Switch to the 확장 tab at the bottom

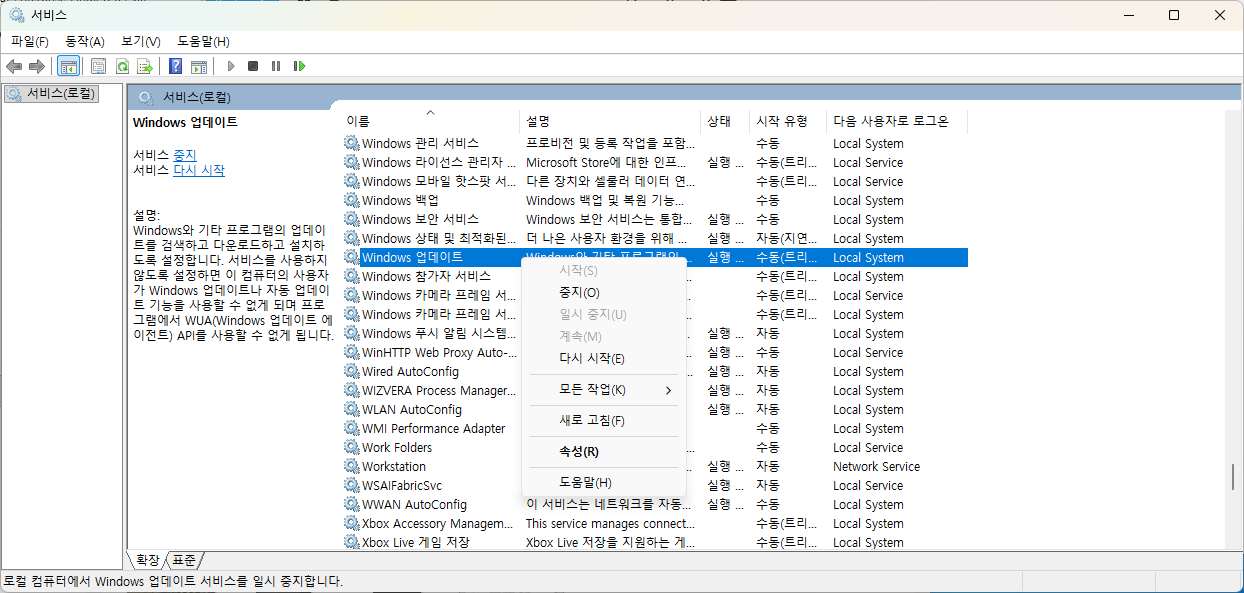(x=147, y=560)
